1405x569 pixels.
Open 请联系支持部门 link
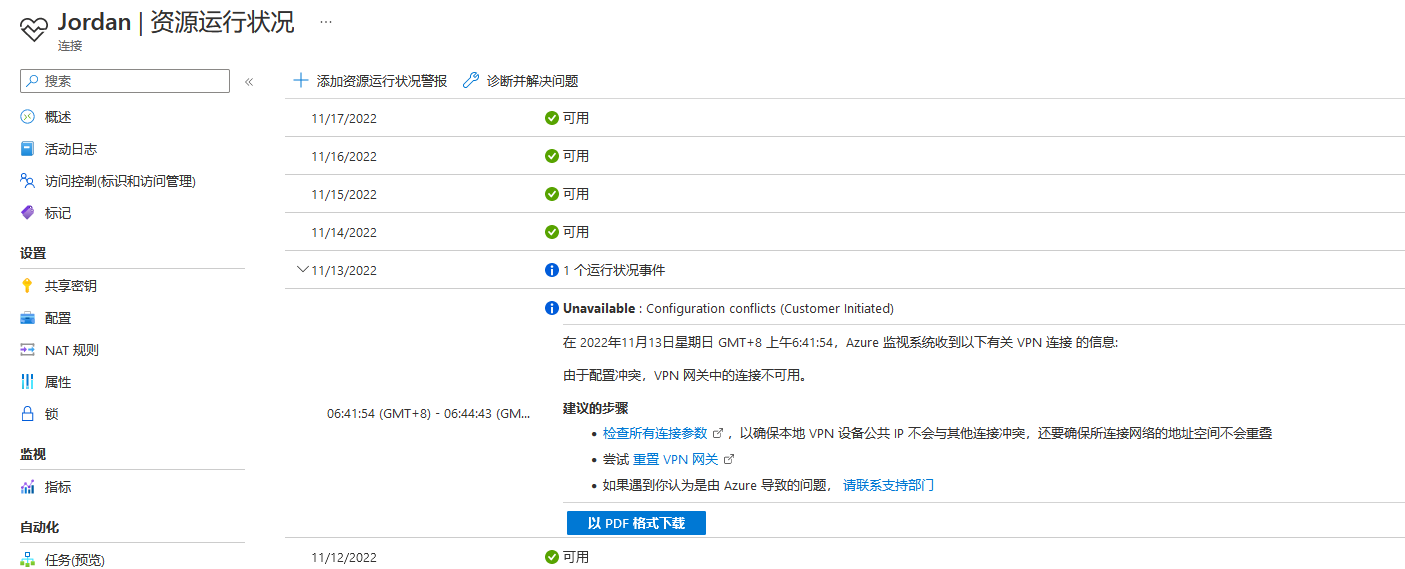click(x=889, y=485)
